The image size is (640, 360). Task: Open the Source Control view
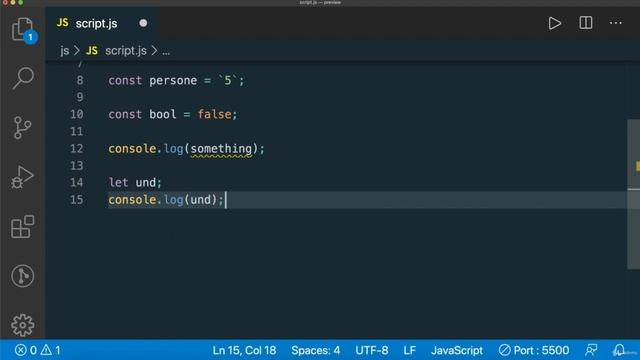pos(22,128)
